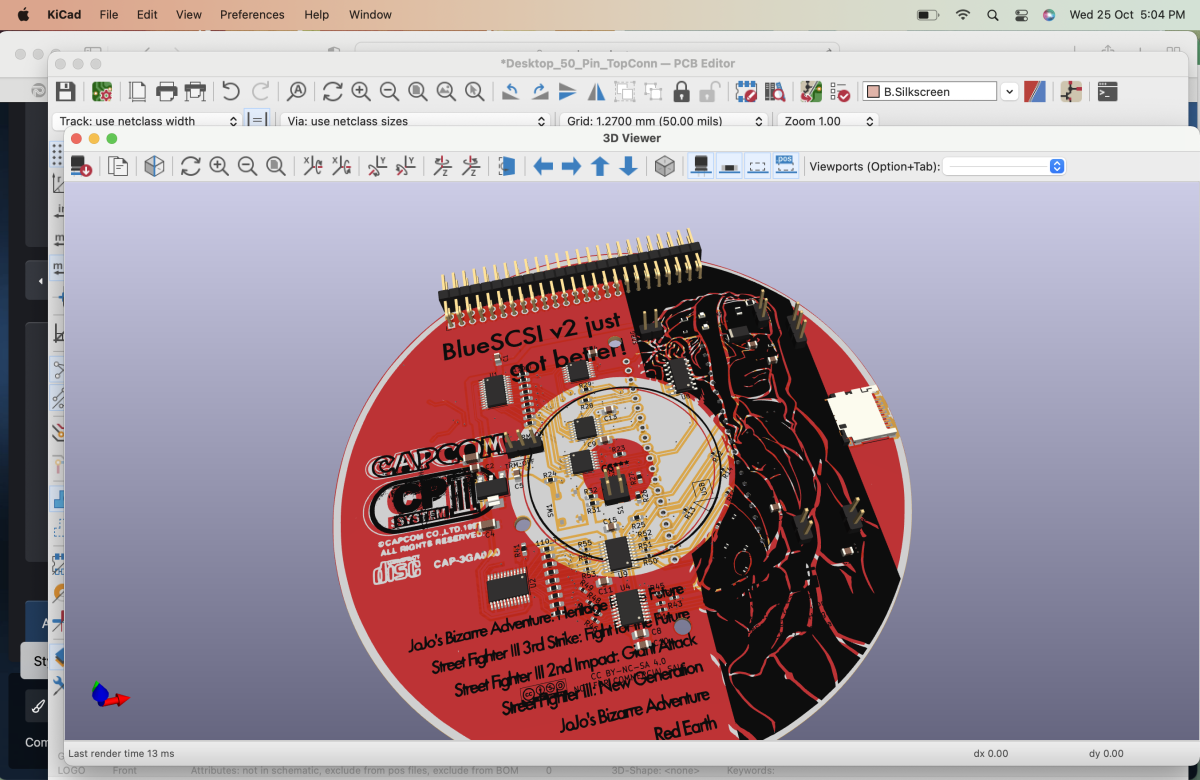Screen dimensions: 1200x780
Task: Rotate X clockwise in 3D Viewer
Action: pyautogui.click(x=312, y=167)
